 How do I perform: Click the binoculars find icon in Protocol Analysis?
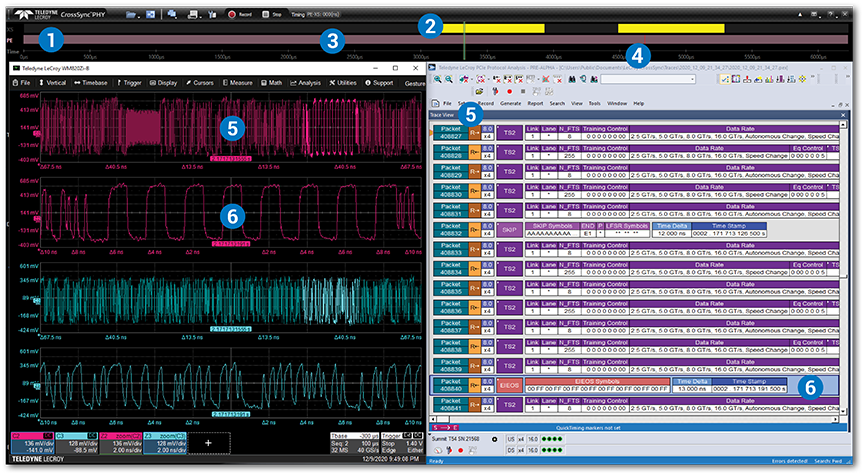(572, 79)
